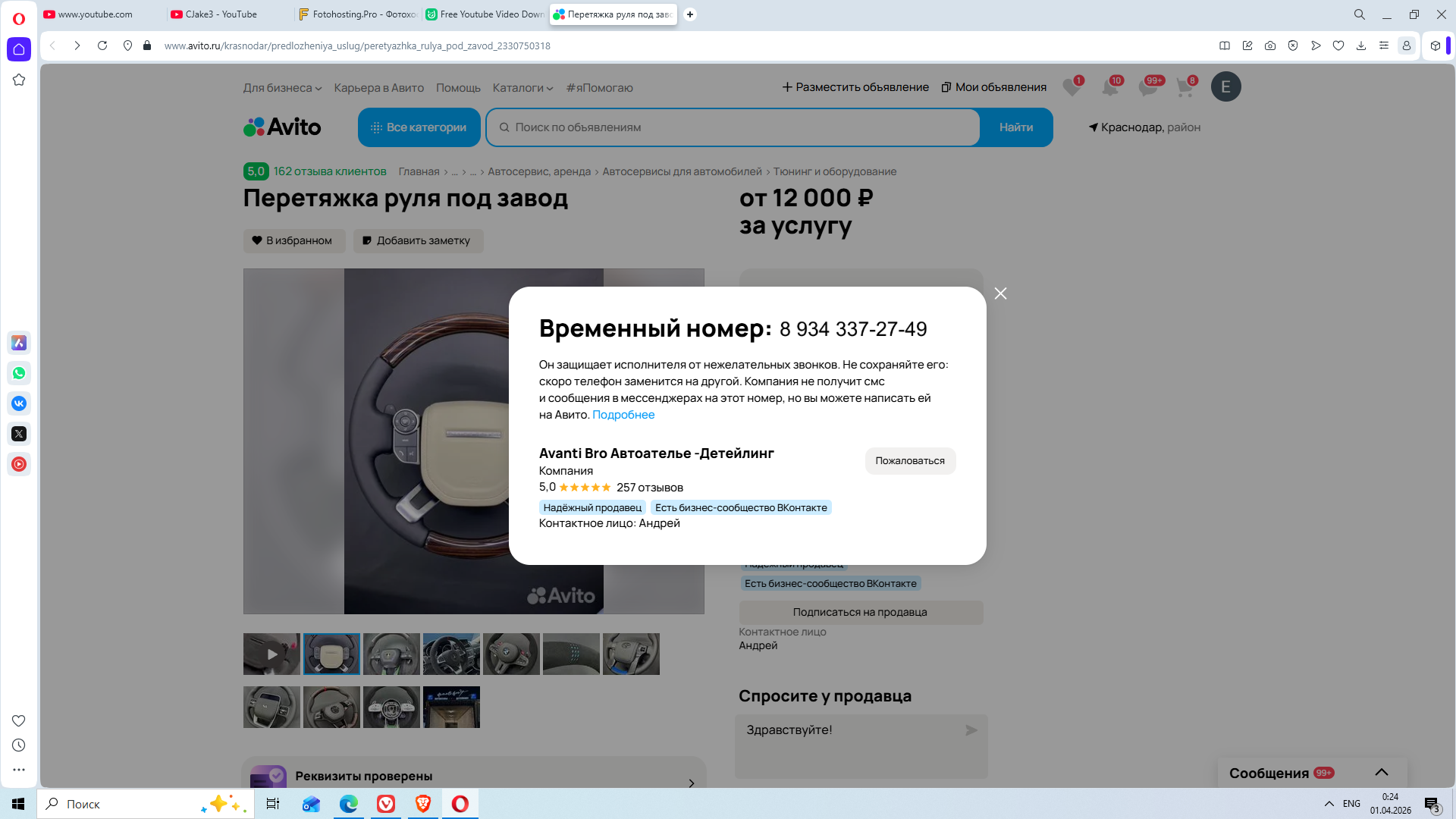This screenshot has width=1456, height=819.
Task: Expand the Сообщения chat panel
Action: pyautogui.click(x=1381, y=772)
